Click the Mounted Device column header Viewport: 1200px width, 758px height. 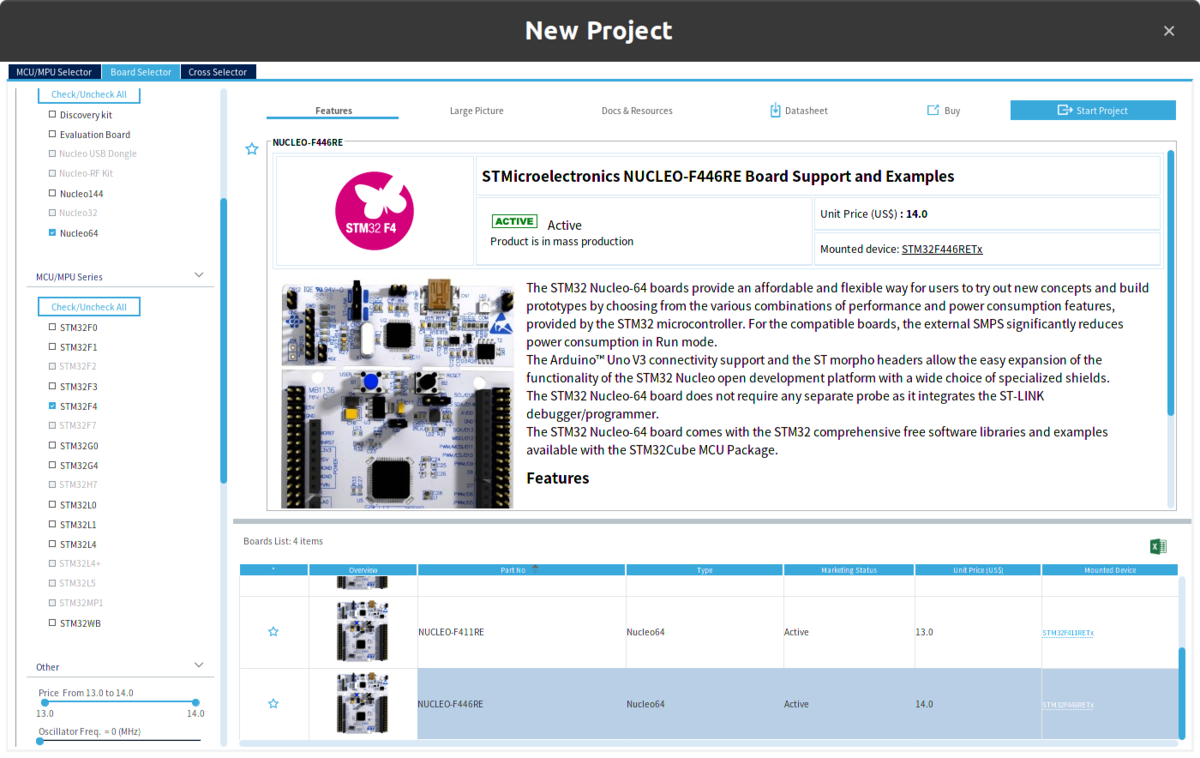[1111, 570]
